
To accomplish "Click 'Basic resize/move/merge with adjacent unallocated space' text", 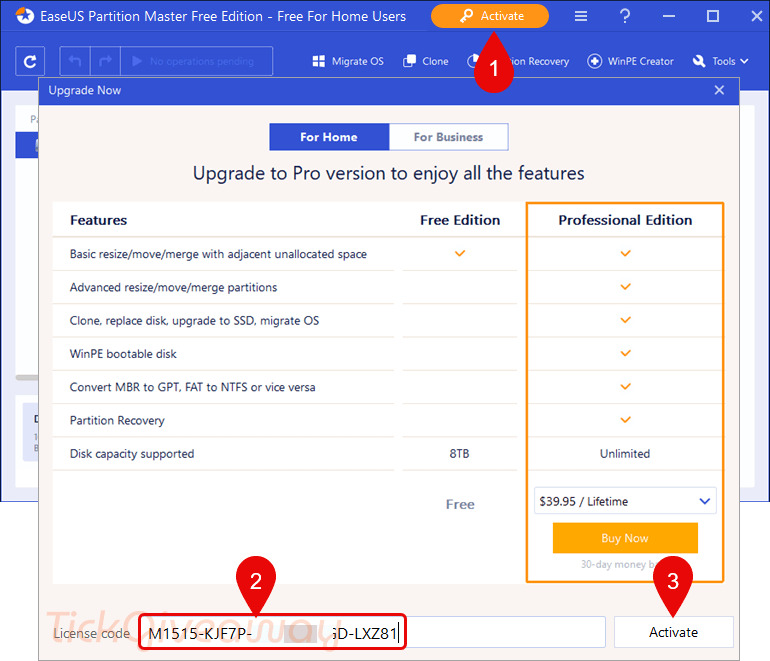I will (x=218, y=254).
